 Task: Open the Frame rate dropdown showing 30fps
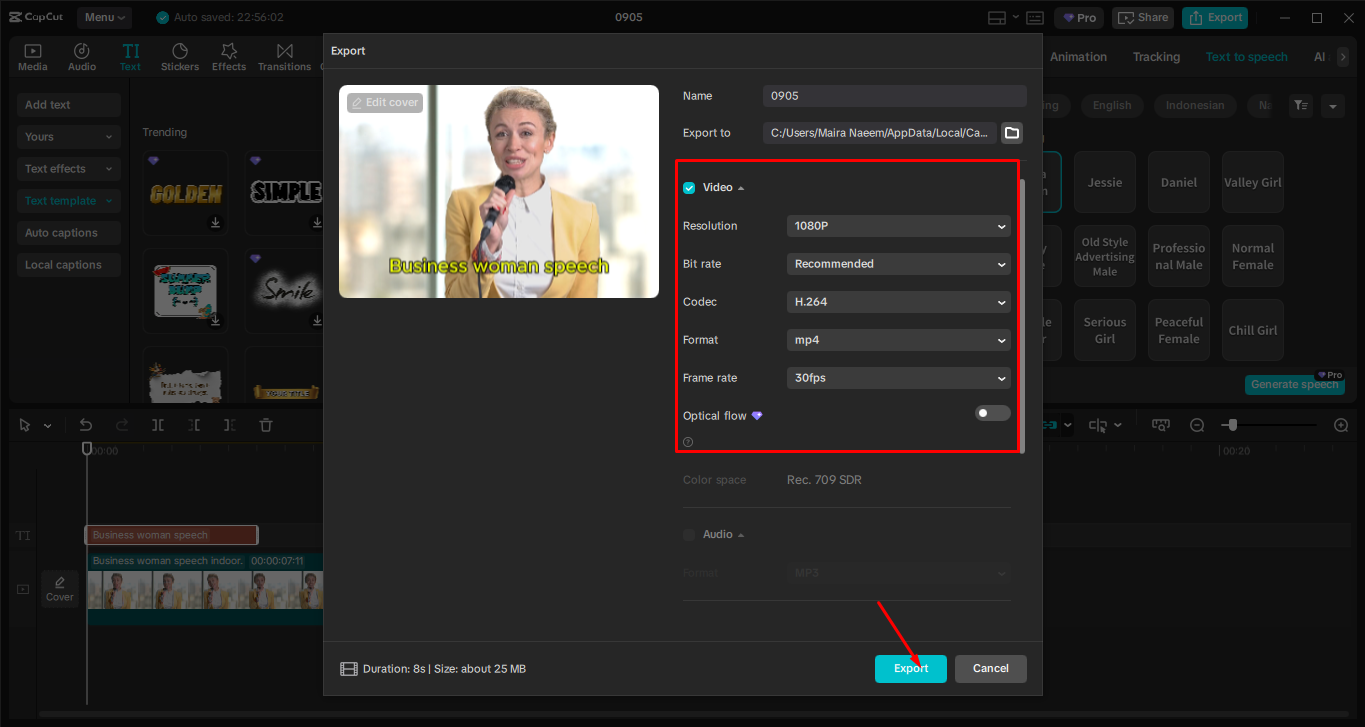click(x=897, y=377)
